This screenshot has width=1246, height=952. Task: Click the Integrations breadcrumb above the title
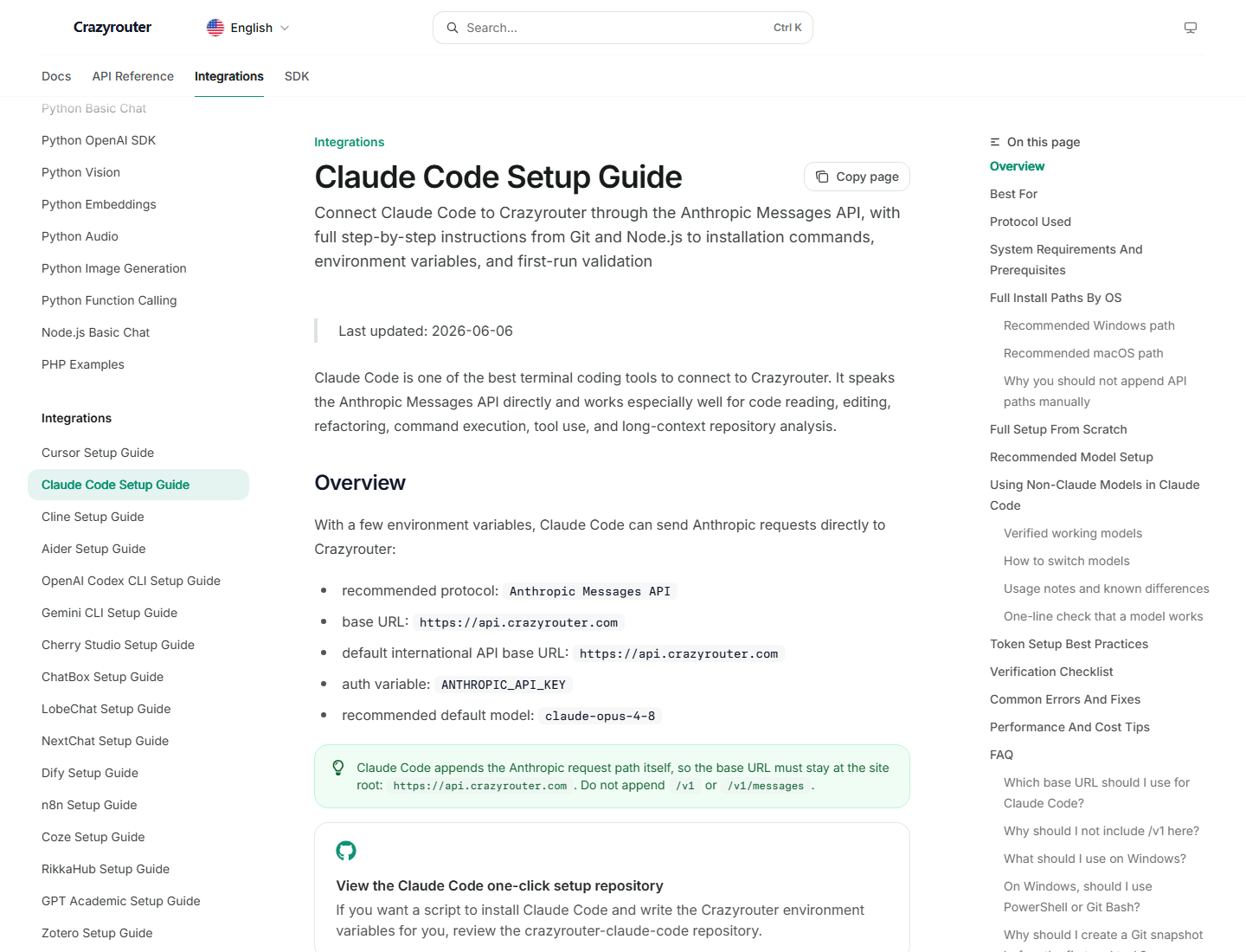click(349, 142)
